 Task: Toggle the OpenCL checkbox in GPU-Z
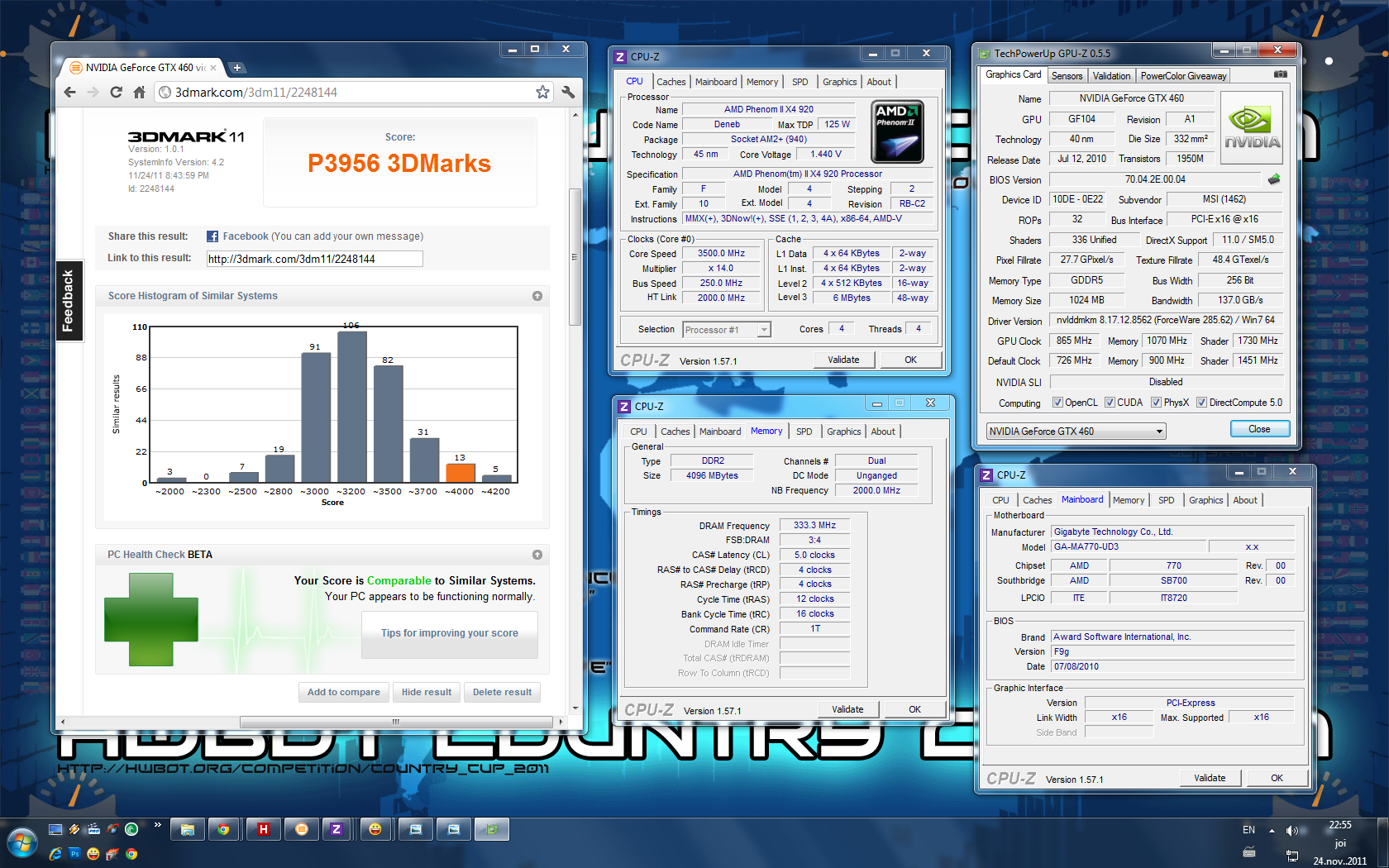[1057, 403]
